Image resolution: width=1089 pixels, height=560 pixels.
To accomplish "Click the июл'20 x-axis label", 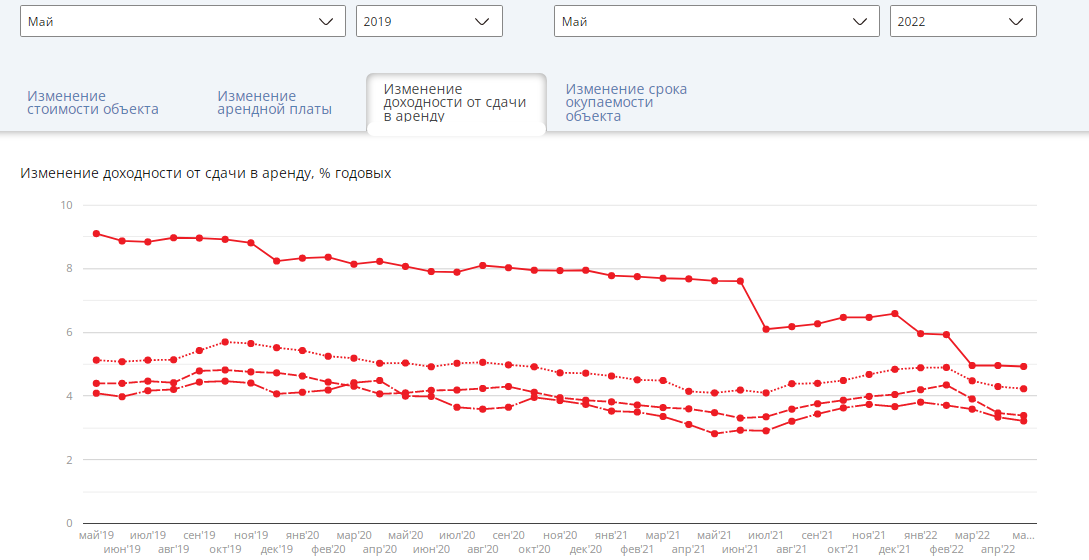I will 457,535.
